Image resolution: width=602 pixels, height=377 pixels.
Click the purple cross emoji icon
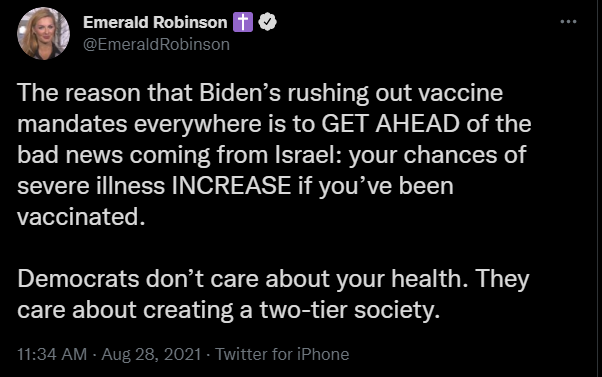[243, 22]
